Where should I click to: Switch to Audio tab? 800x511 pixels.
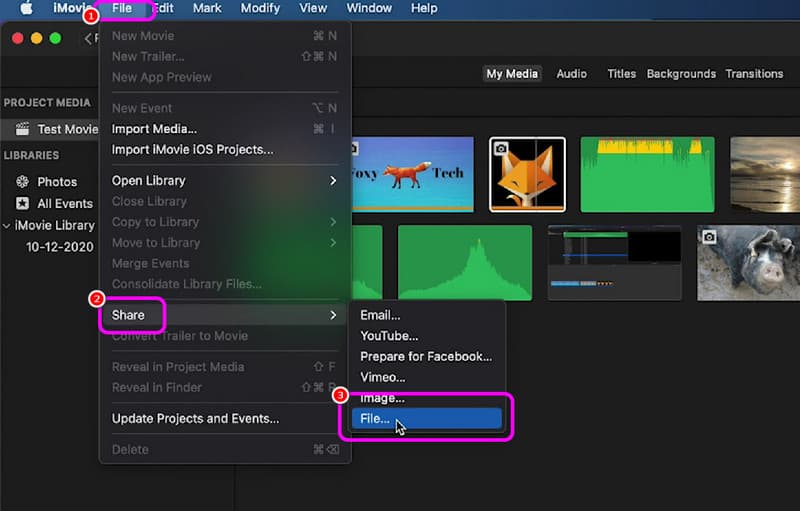(x=571, y=74)
